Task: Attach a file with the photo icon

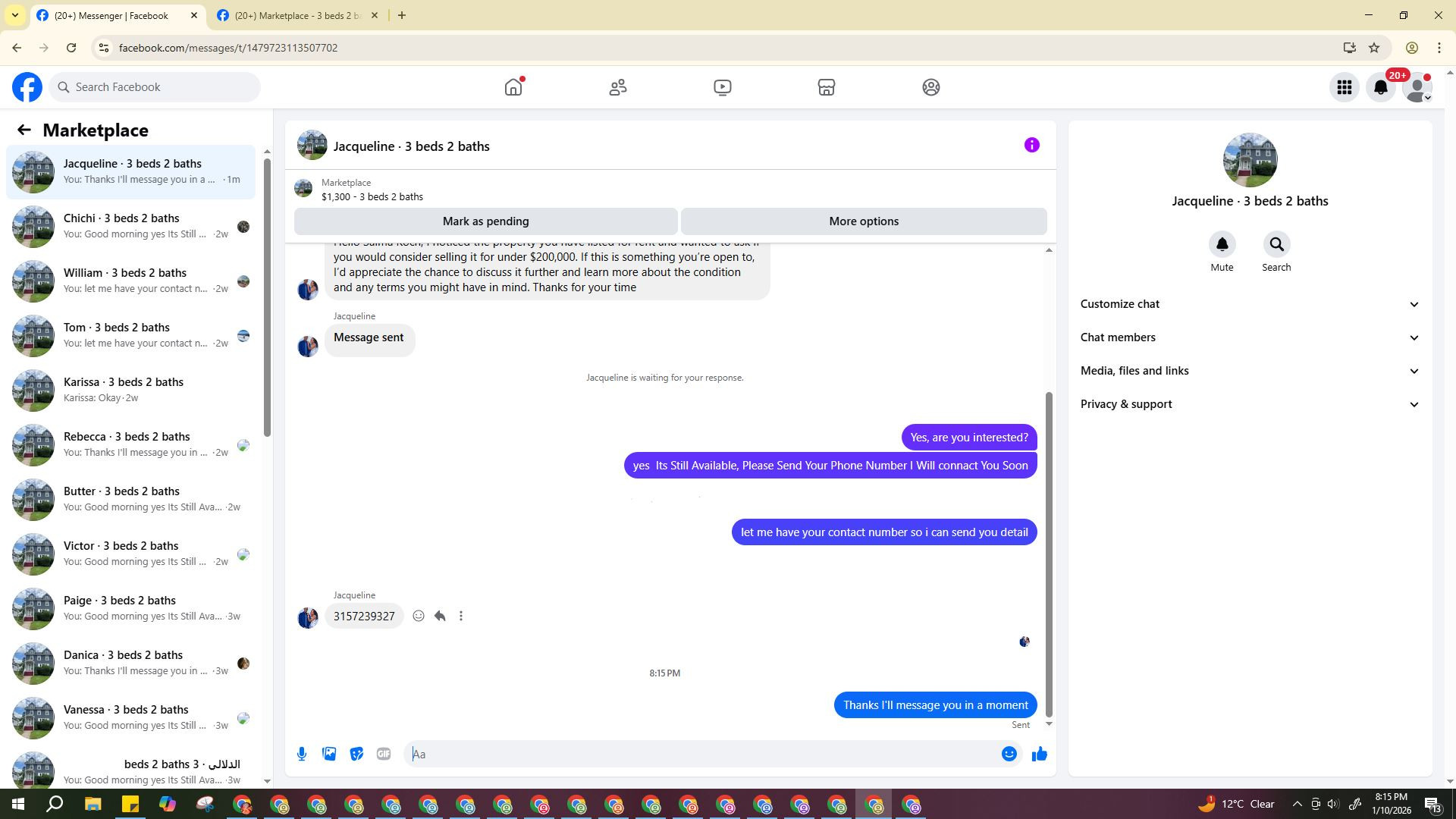Action: 329,754
